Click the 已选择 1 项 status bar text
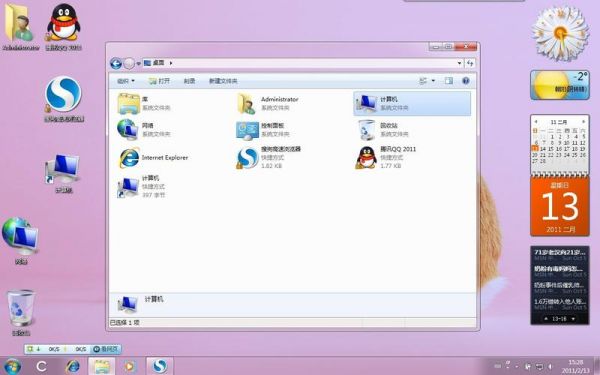 (125, 323)
